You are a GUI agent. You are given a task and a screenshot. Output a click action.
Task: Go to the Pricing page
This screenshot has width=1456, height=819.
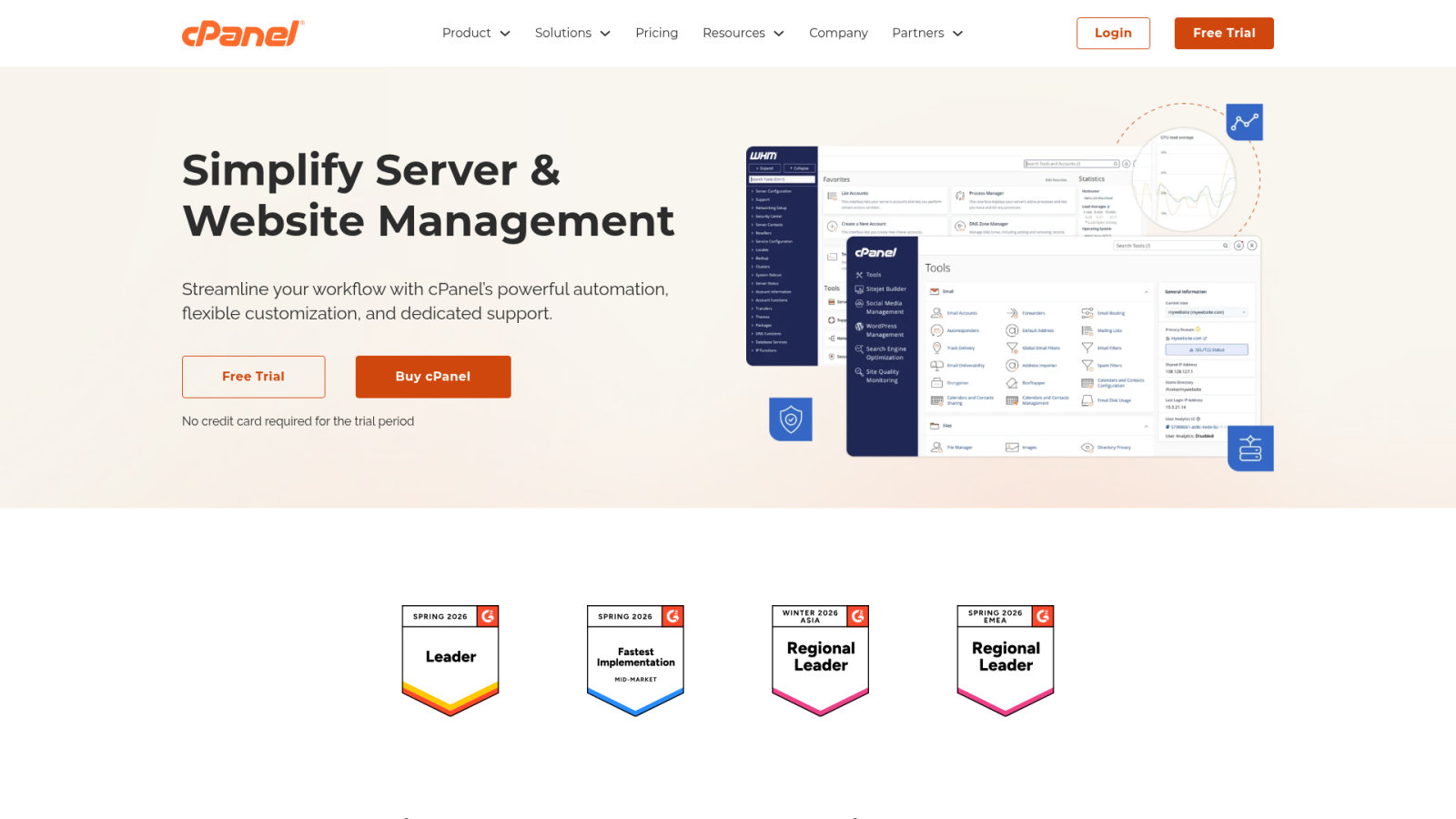click(x=657, y=33)
